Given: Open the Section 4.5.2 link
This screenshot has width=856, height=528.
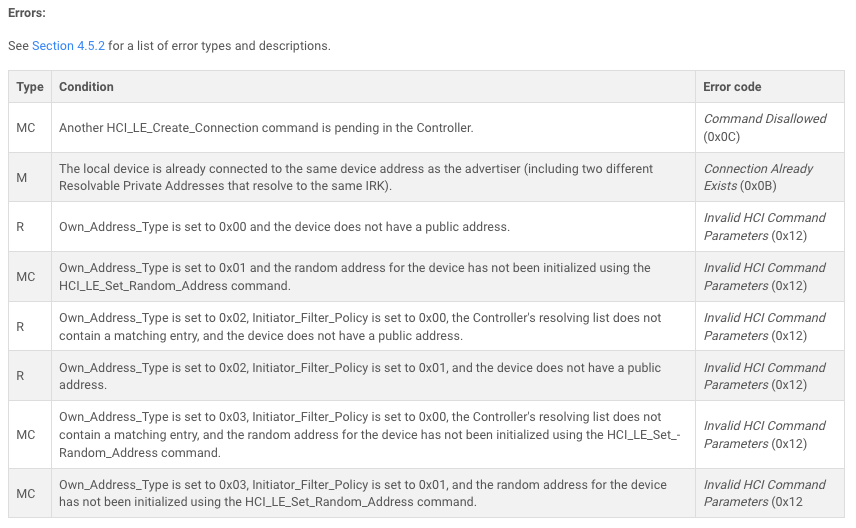Looking at the screenshot, I should click(68, 46).
